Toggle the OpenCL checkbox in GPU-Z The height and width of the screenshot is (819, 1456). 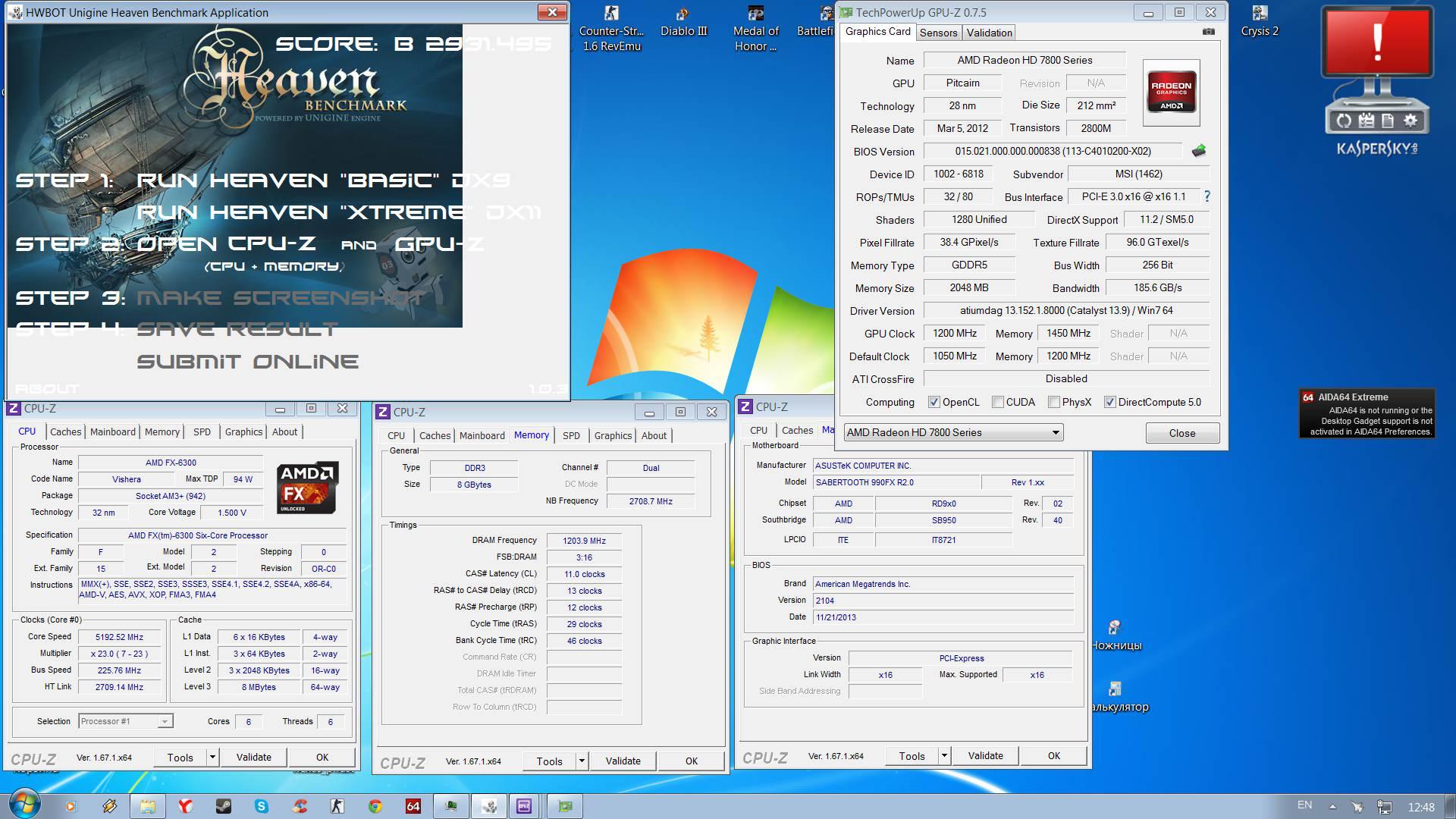(934, 402)
